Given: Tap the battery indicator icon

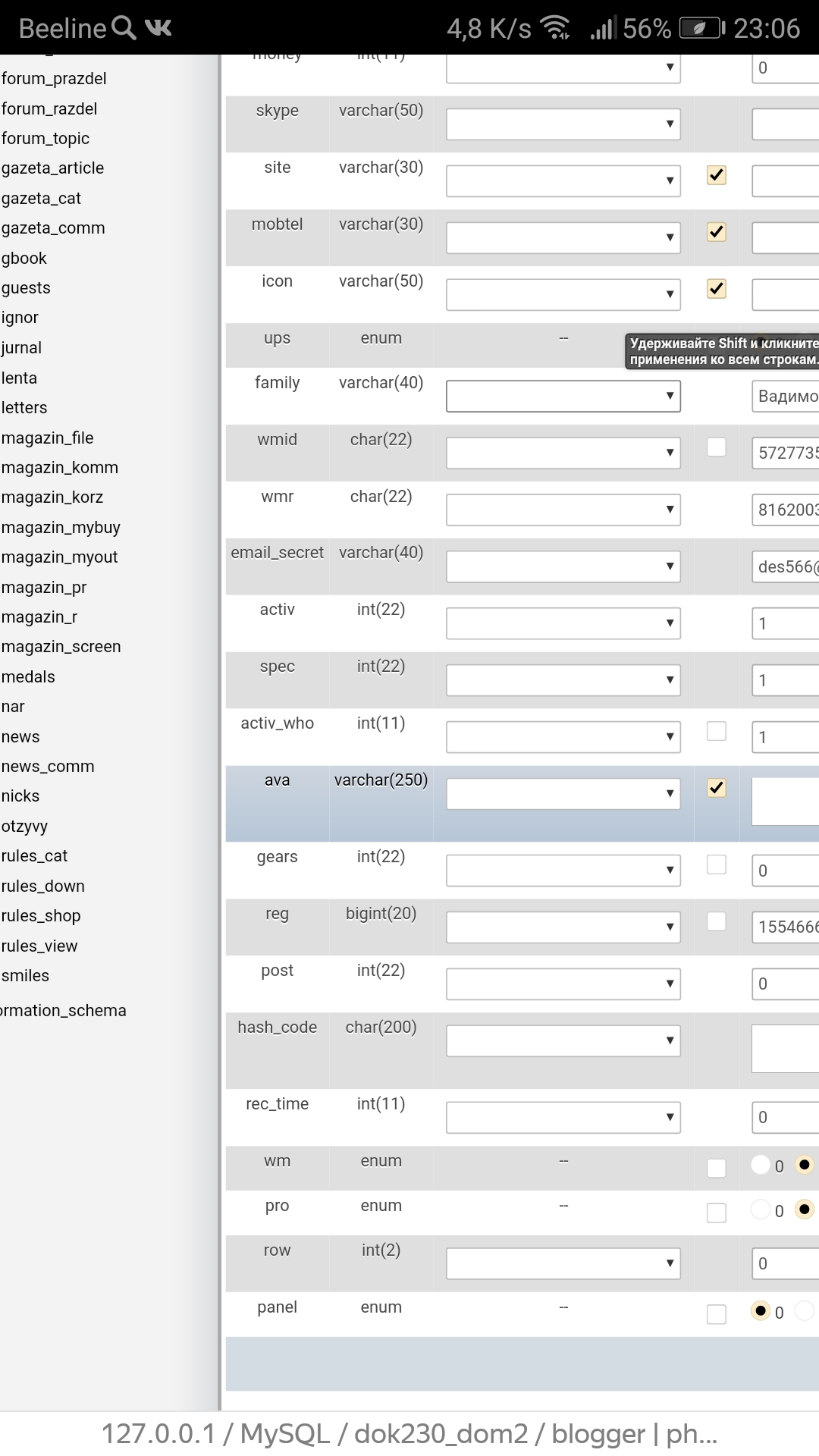Looking at the screenshot, I should pos(702,29).
